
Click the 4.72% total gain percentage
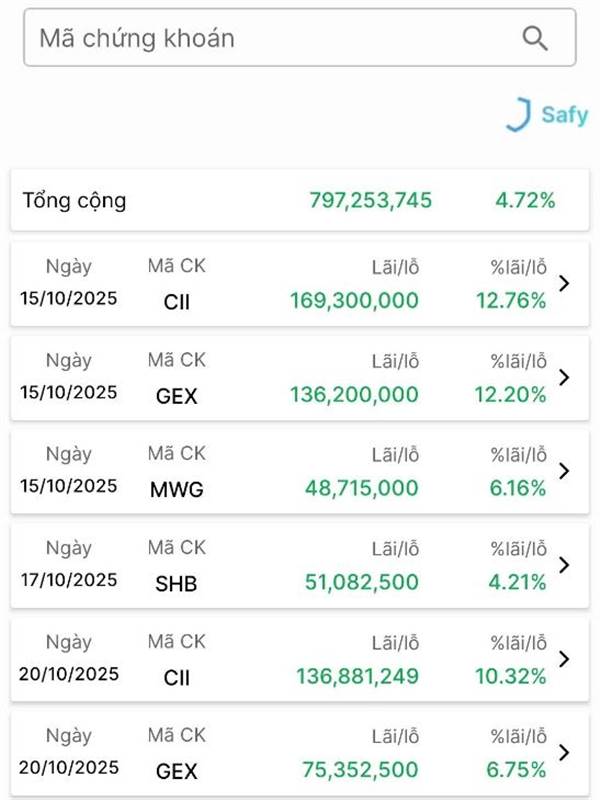click(x=525, y=200)
